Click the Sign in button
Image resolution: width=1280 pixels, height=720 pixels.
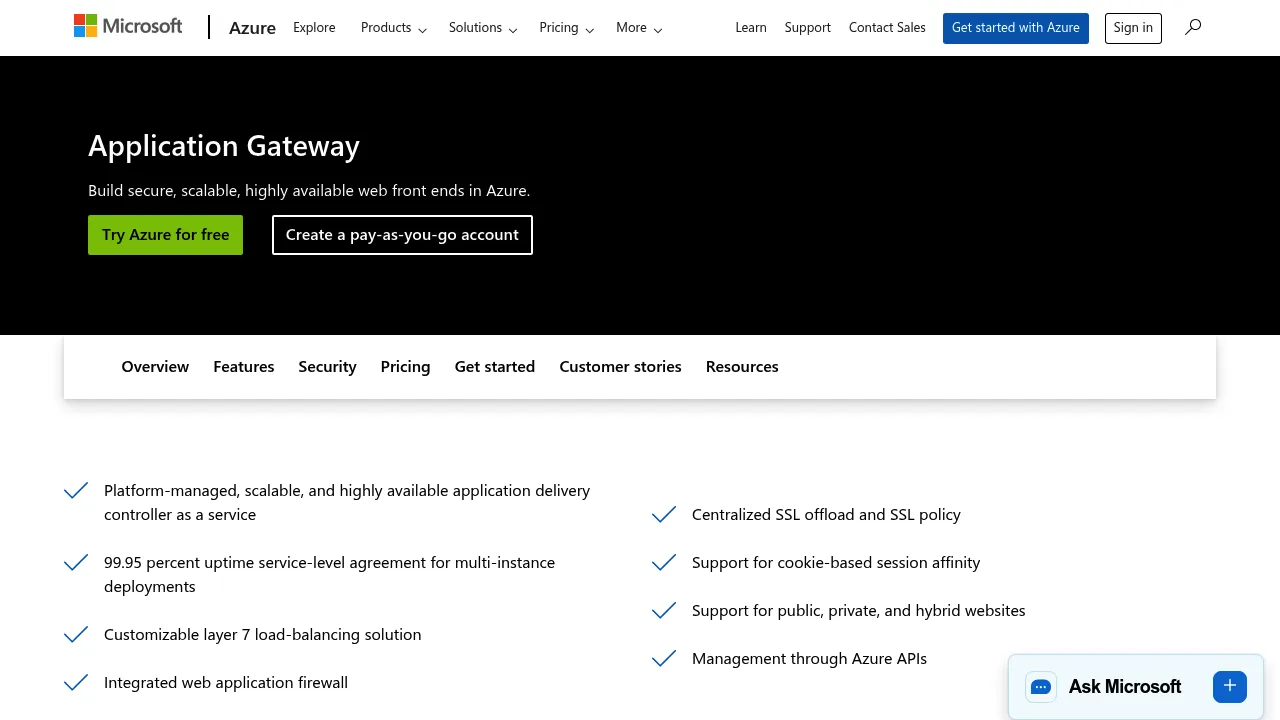(x=1133, y=28)
